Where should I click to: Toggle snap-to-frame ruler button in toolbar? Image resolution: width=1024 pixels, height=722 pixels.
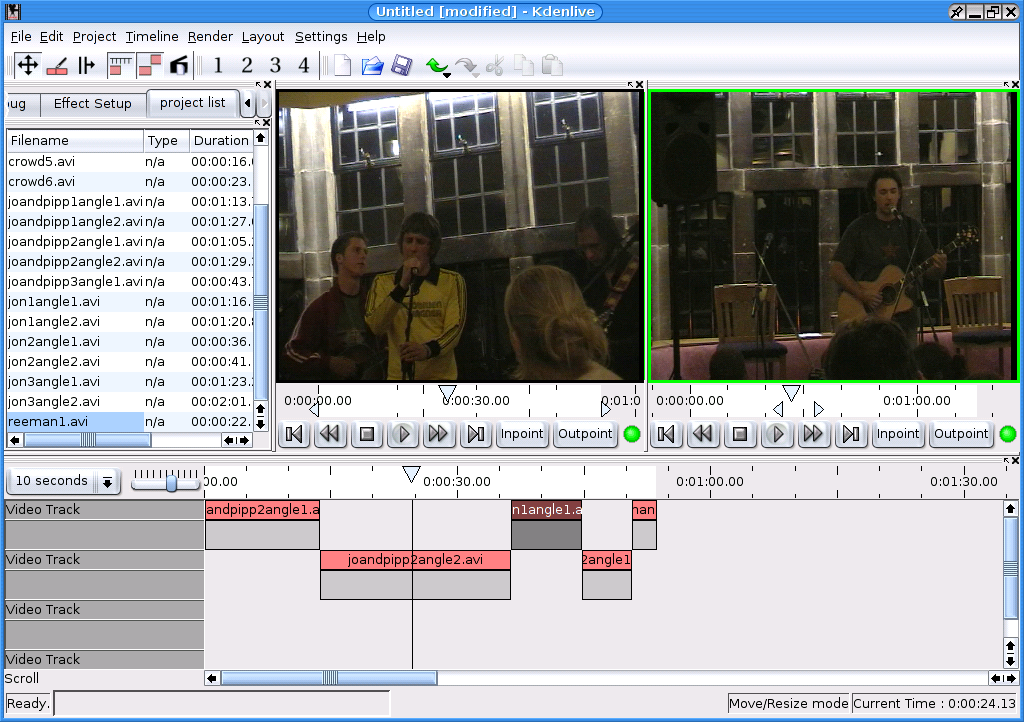click(121, 66)
